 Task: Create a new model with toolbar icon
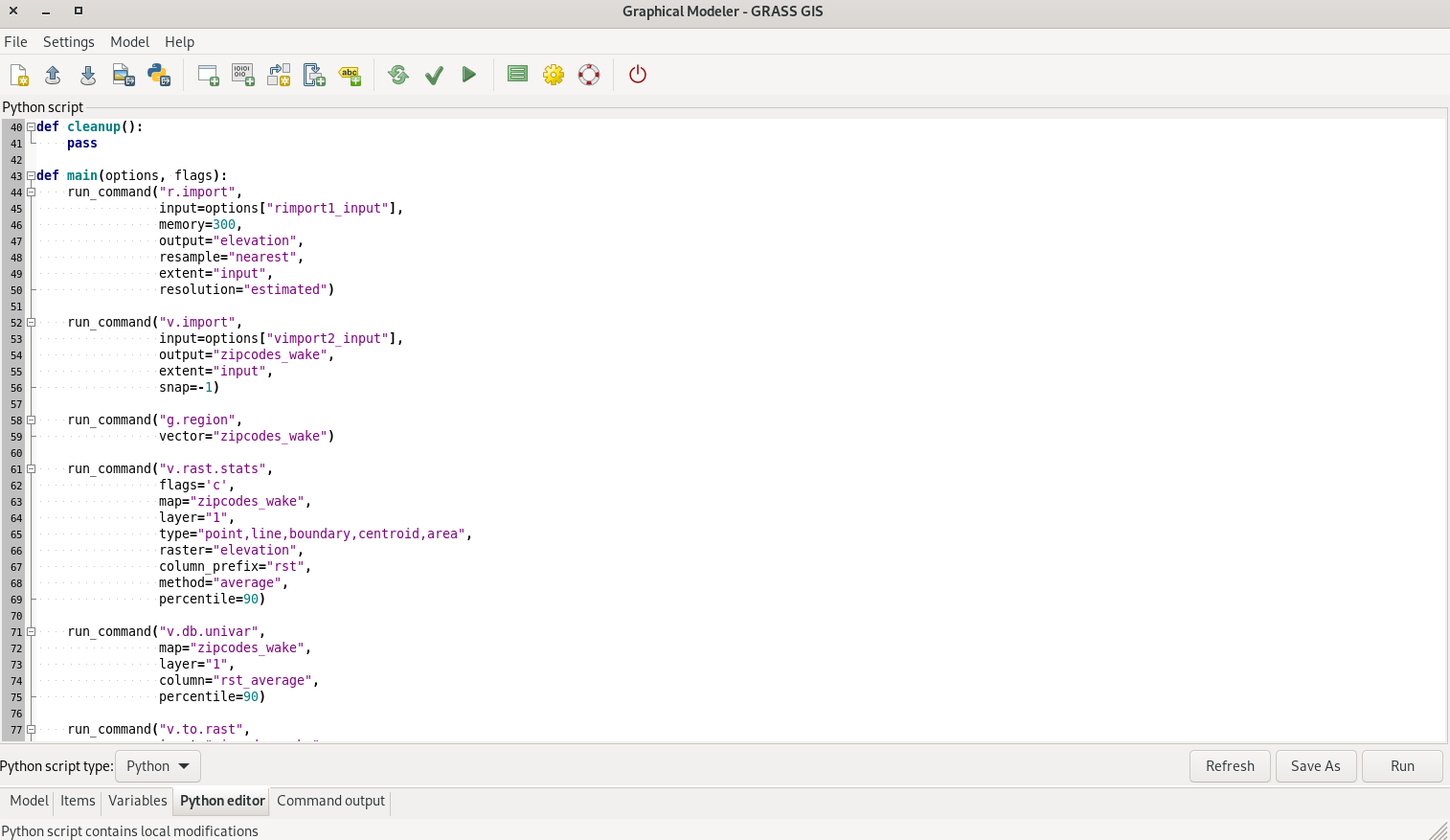19,75
